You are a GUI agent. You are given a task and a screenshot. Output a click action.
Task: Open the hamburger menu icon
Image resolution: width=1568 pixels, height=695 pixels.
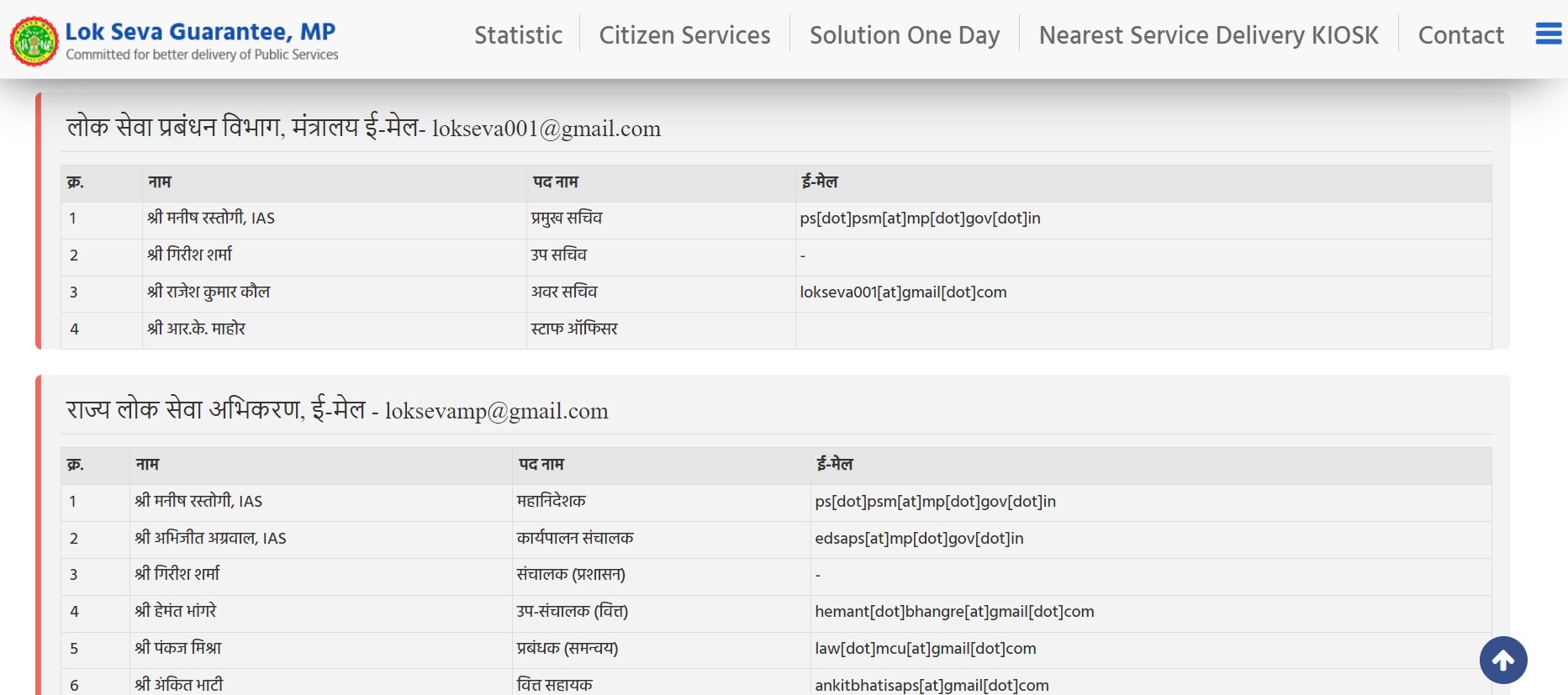1548,34
